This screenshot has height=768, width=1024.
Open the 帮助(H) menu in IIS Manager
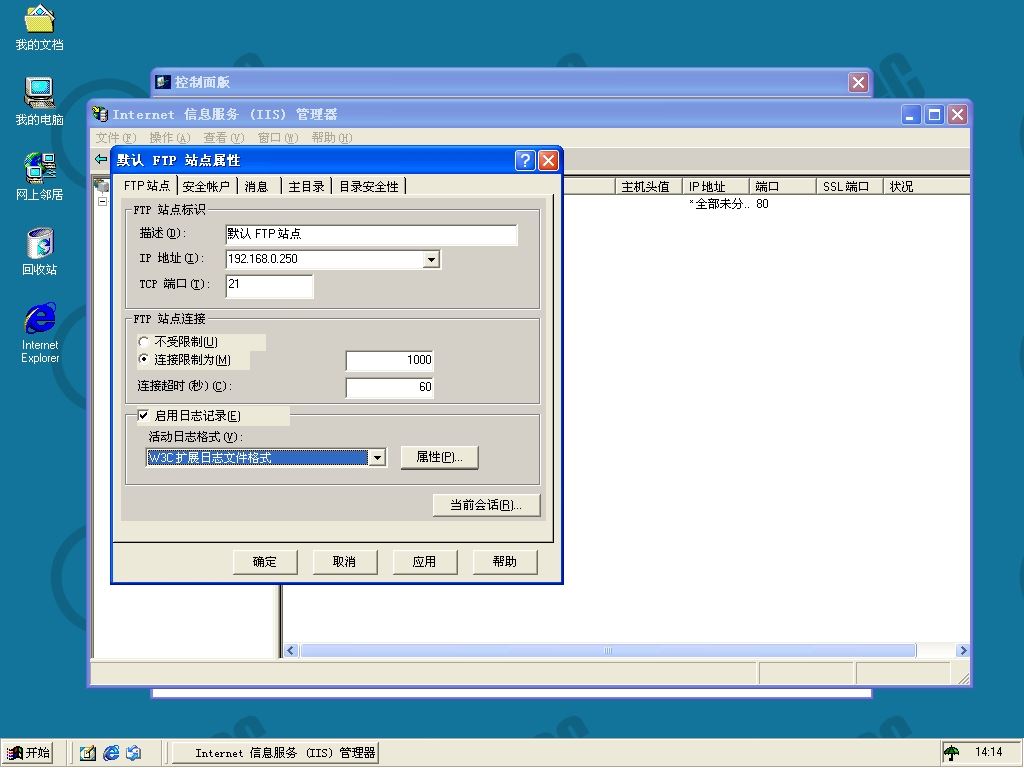[x=332, y=138]
